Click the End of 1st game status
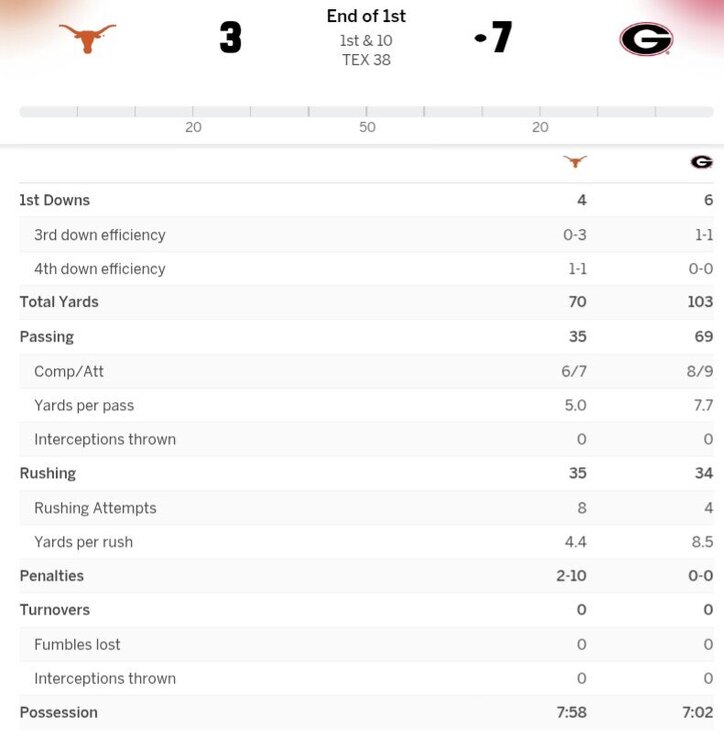Image resolution: width=724 pixels, height=750 pixels. pos(366,16)
